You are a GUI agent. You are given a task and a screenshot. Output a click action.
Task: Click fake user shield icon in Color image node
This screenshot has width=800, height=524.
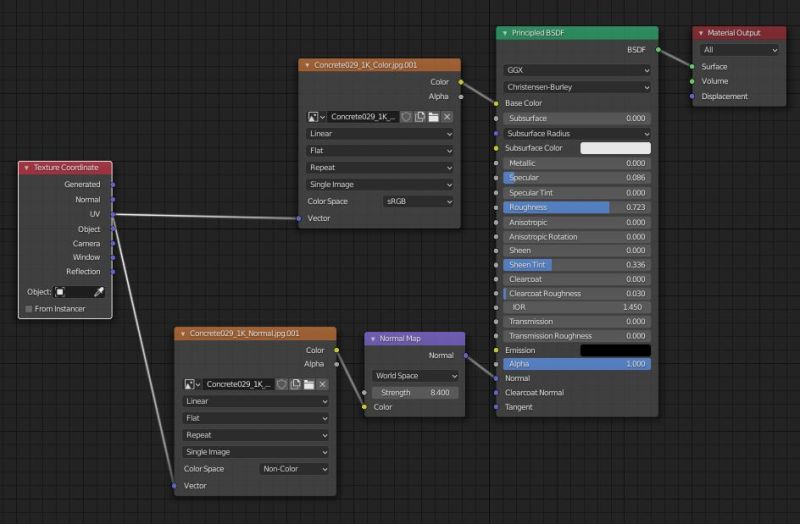click(x=406, y=117)
